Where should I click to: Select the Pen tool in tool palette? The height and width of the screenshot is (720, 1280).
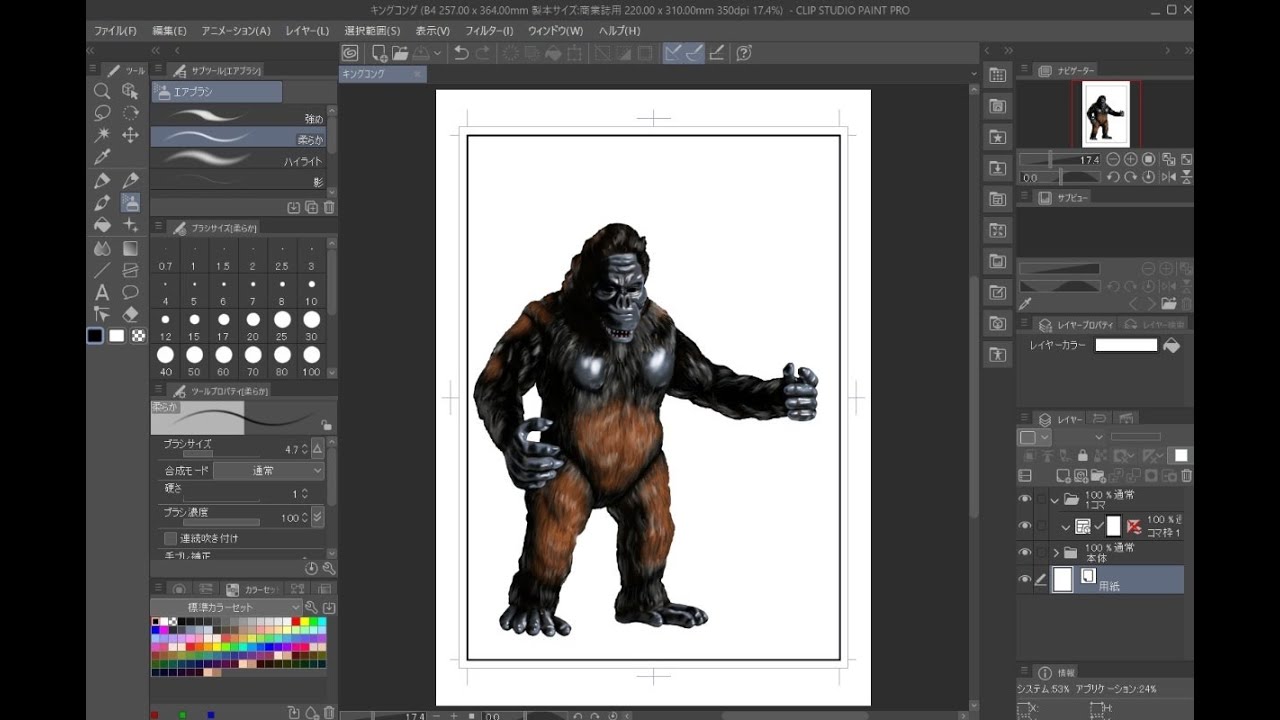(101, 181)
